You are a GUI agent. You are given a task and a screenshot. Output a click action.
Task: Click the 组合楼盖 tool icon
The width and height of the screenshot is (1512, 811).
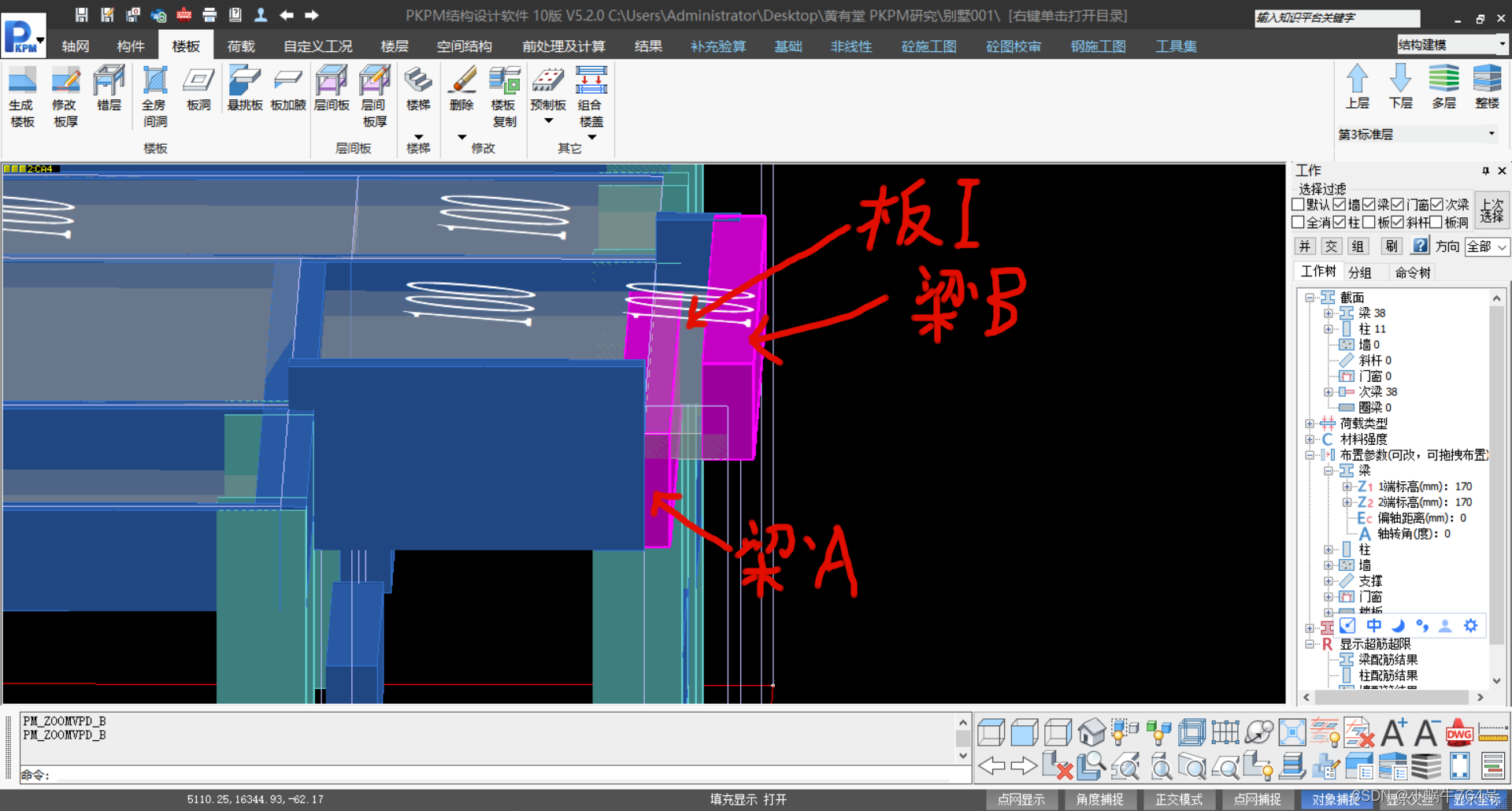pos(591,81)
